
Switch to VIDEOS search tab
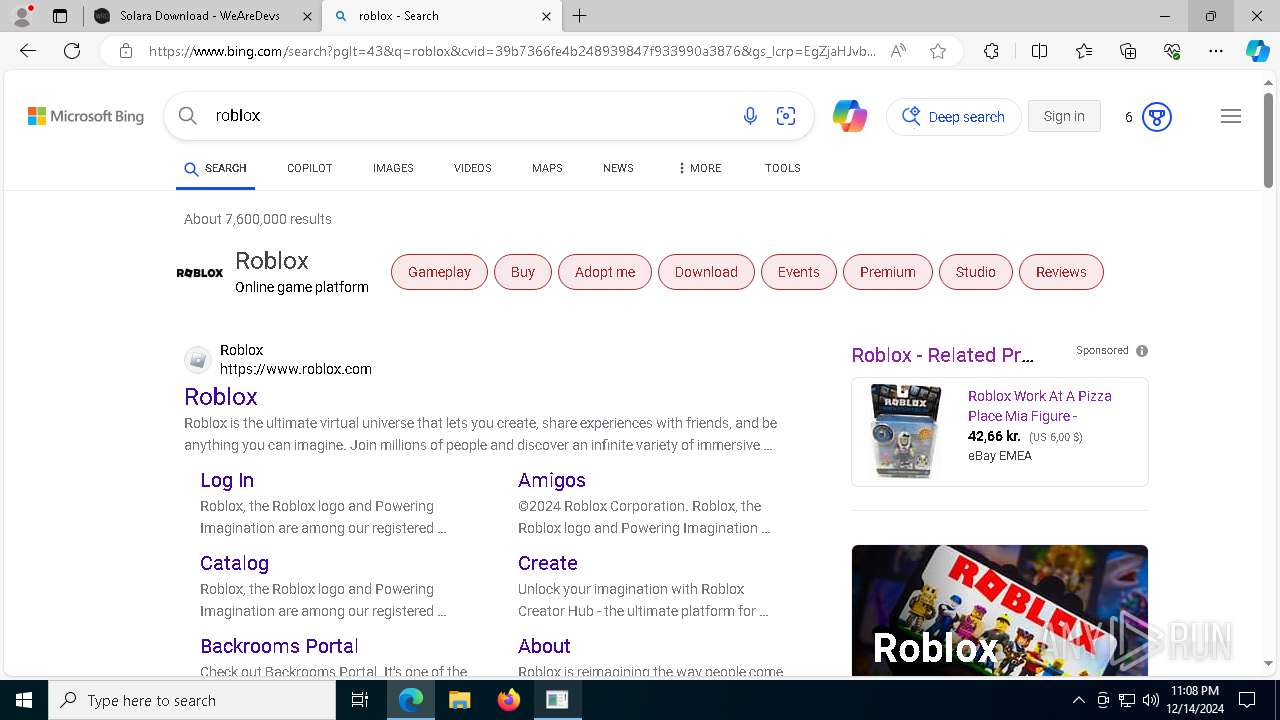pos(473,168)
